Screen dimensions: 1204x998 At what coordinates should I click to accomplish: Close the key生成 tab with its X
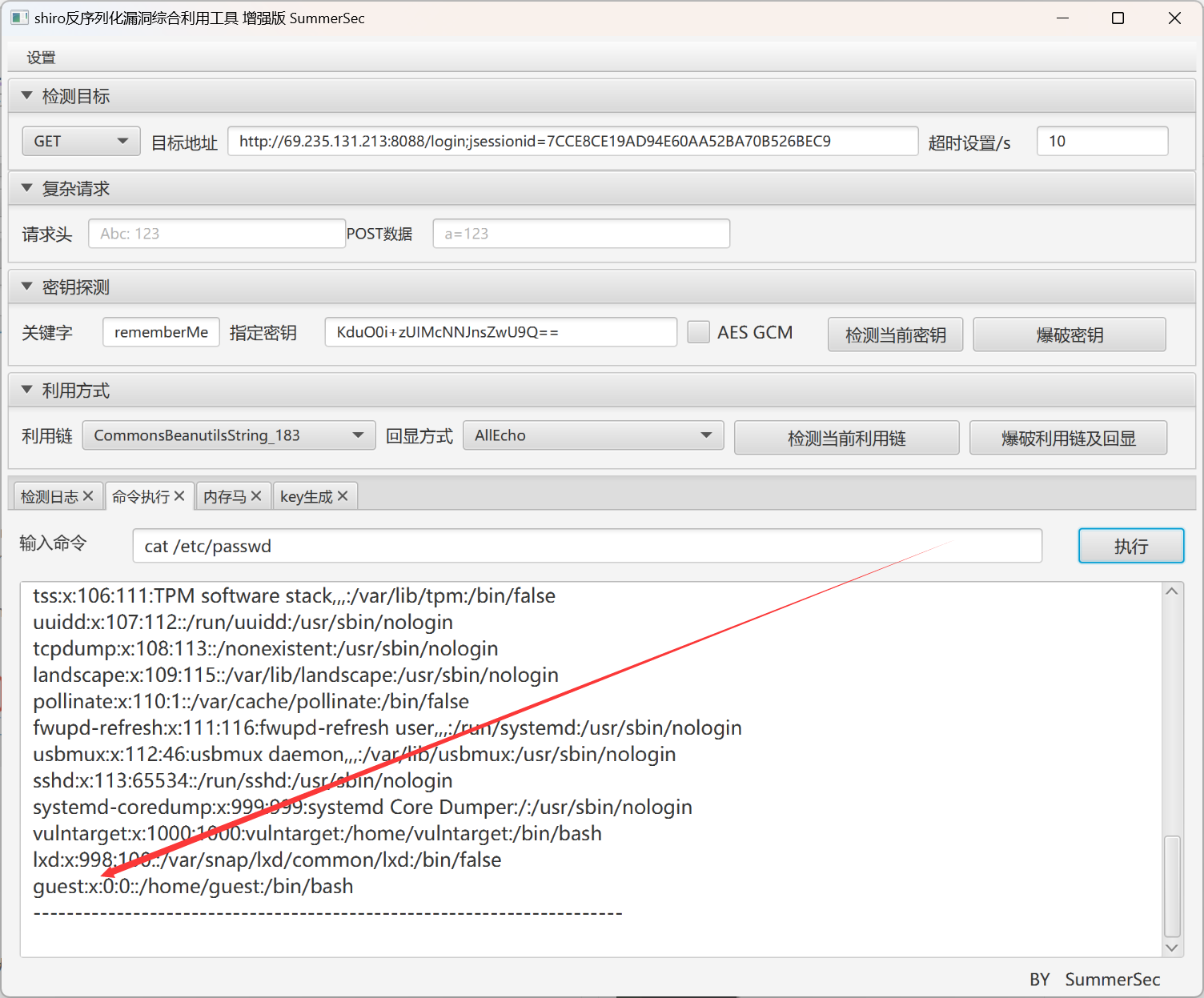click(x=343, y=496)
